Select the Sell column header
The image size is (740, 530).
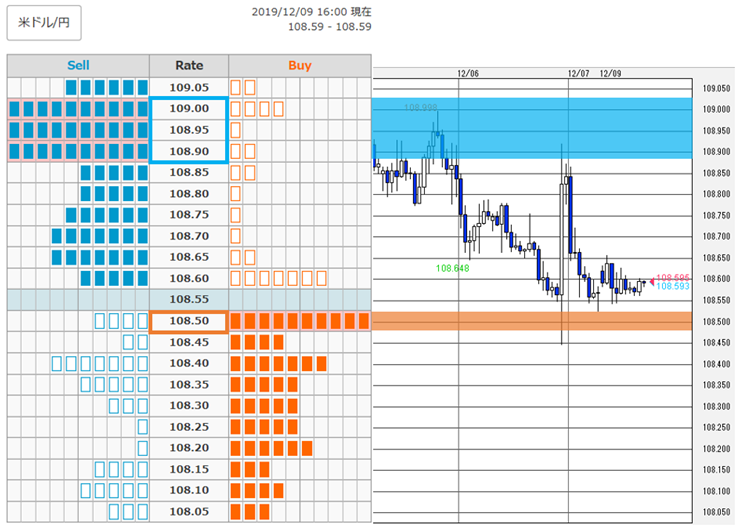(78, 66)
